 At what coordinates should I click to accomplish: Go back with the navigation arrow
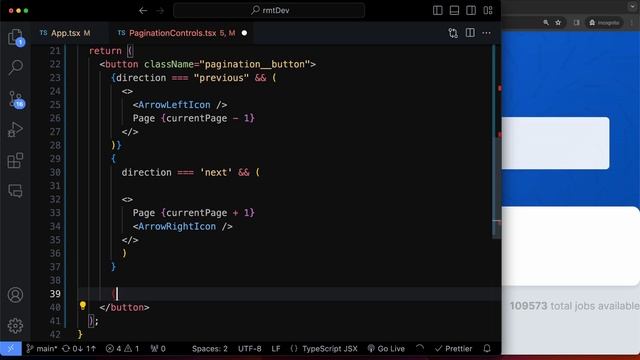pyautogui.click(x=143, y=11)
